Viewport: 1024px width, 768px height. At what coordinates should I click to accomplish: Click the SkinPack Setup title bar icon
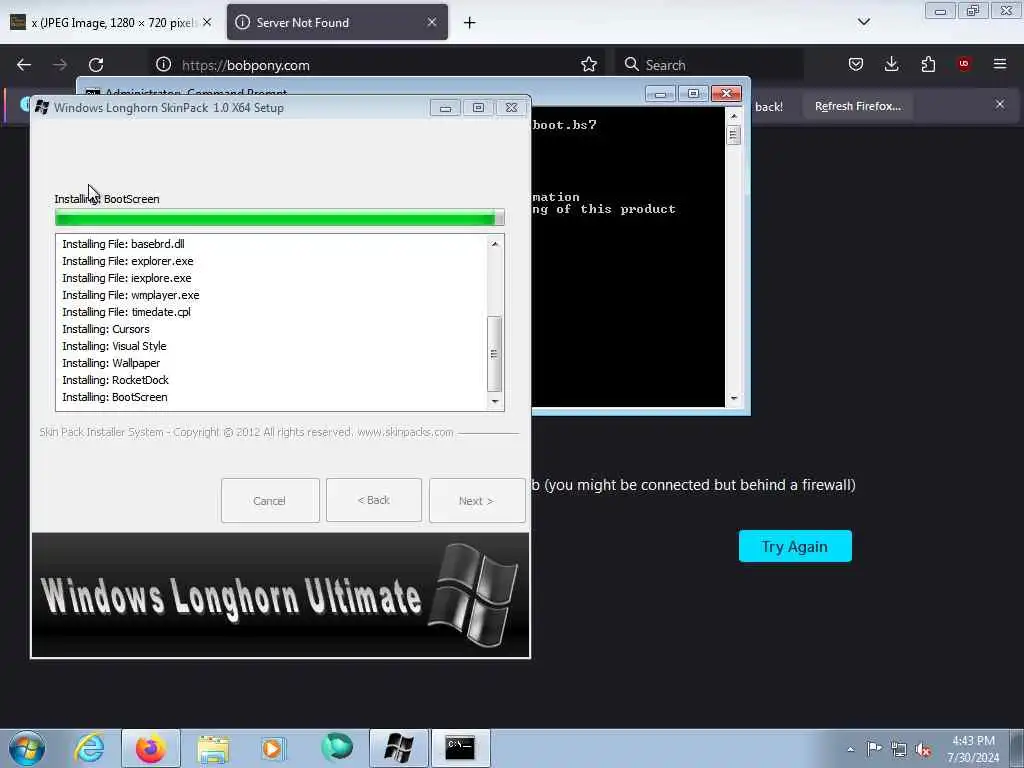[42, 107]
